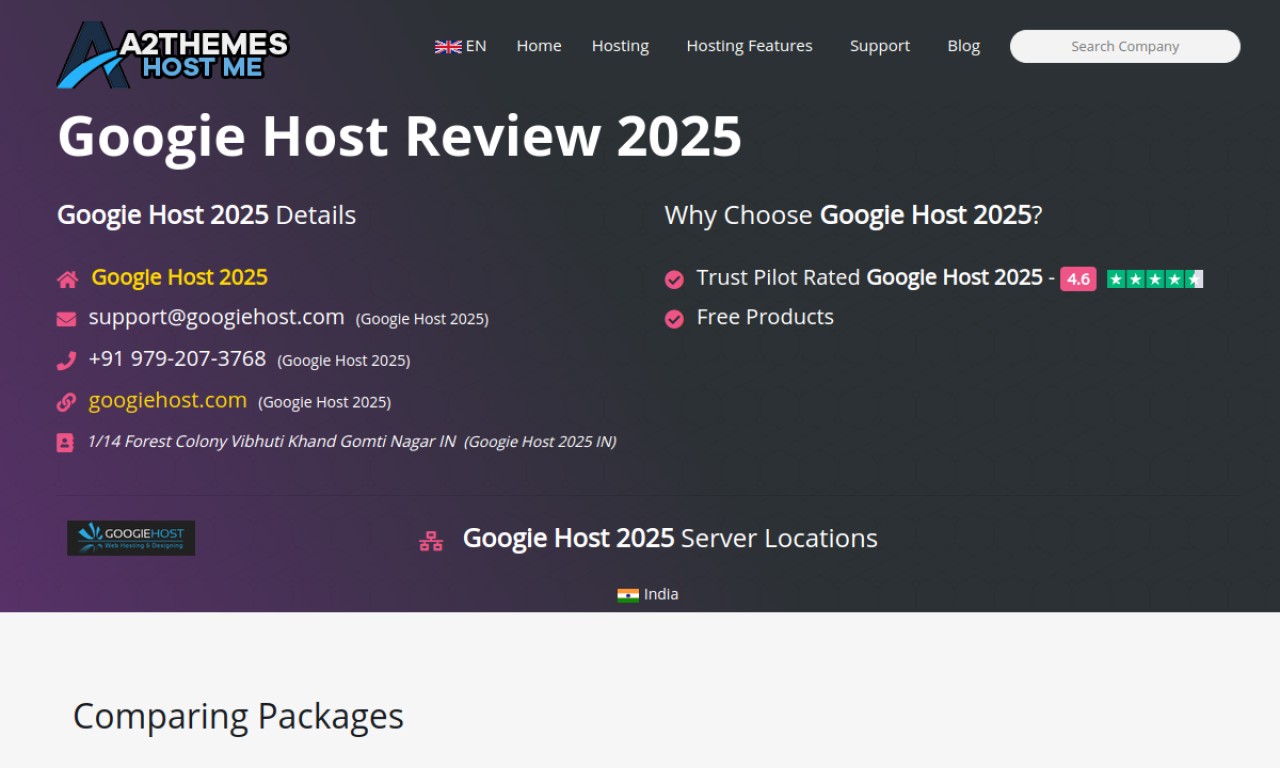Viewport: 1280px width, 768px height.
Task: Click the phone icon beside +91 number
Action: 66,360
